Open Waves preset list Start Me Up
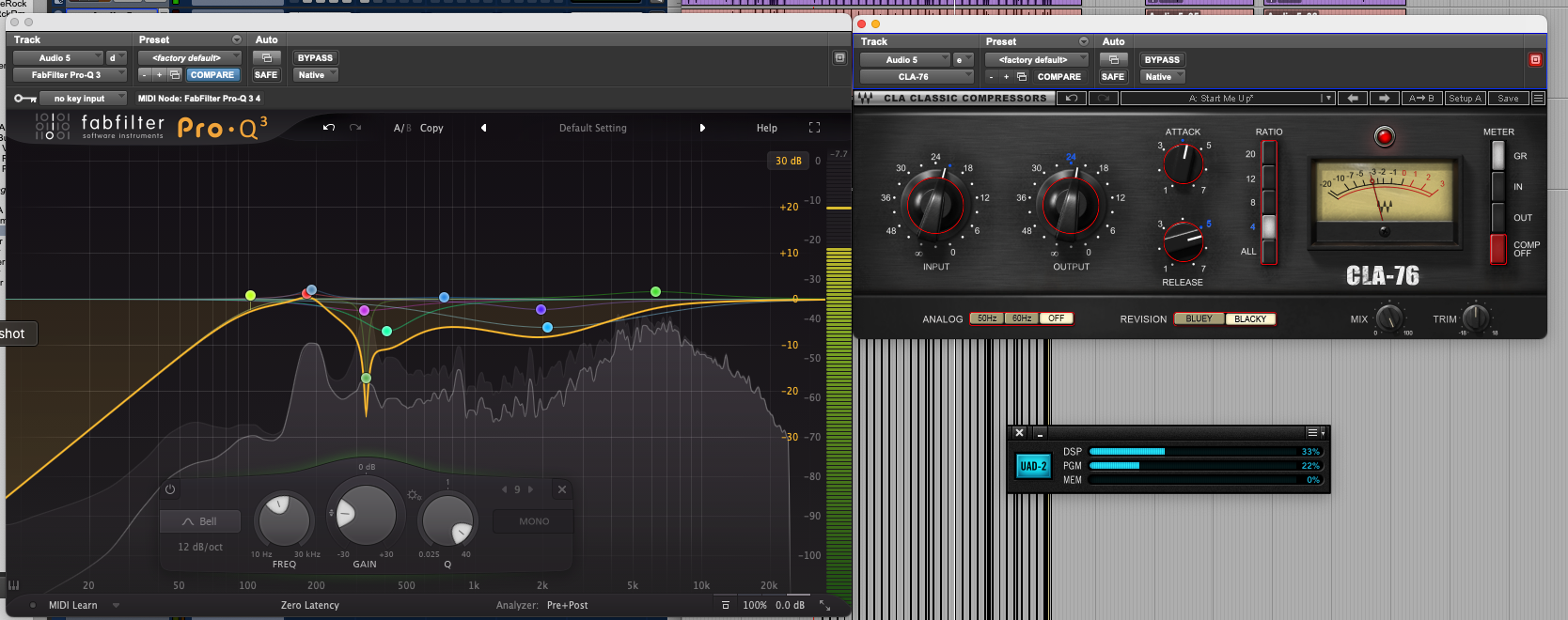 pos(1228,98)
